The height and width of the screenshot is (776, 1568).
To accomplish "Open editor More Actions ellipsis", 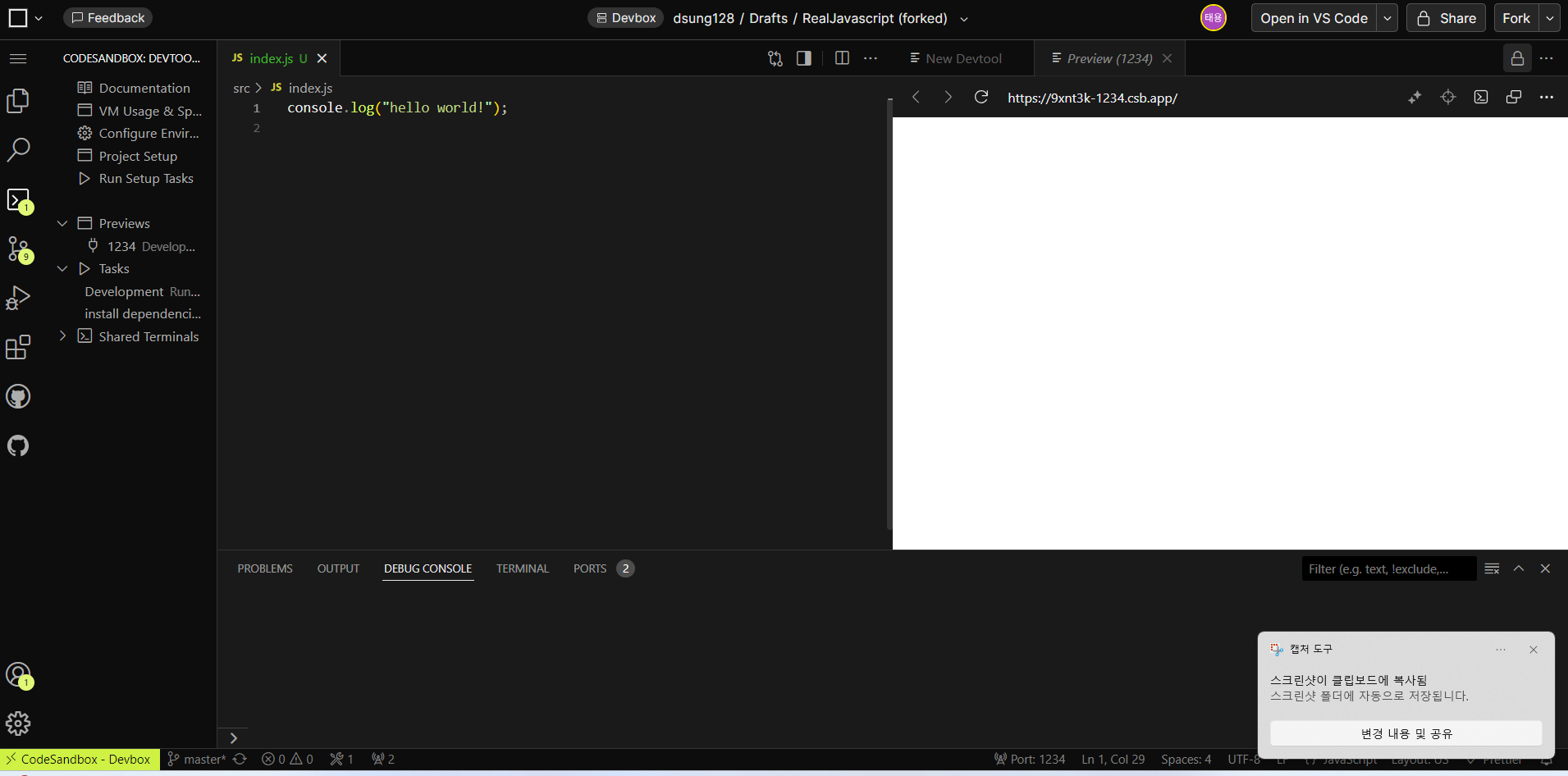I will [x=871, y=58].
